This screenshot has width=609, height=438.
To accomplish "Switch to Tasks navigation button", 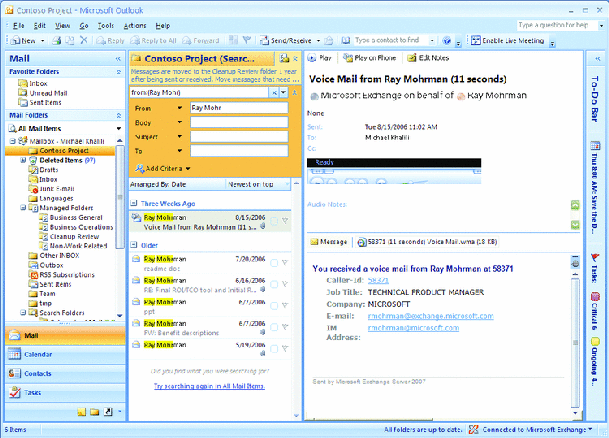I will point(65,393).
